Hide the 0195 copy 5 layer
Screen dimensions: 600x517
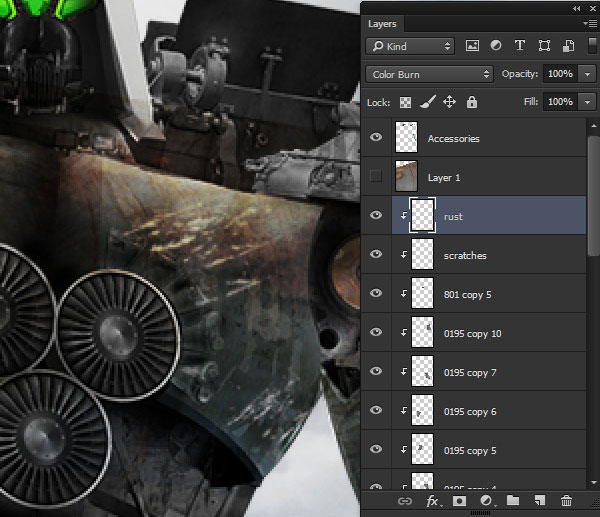376,449
